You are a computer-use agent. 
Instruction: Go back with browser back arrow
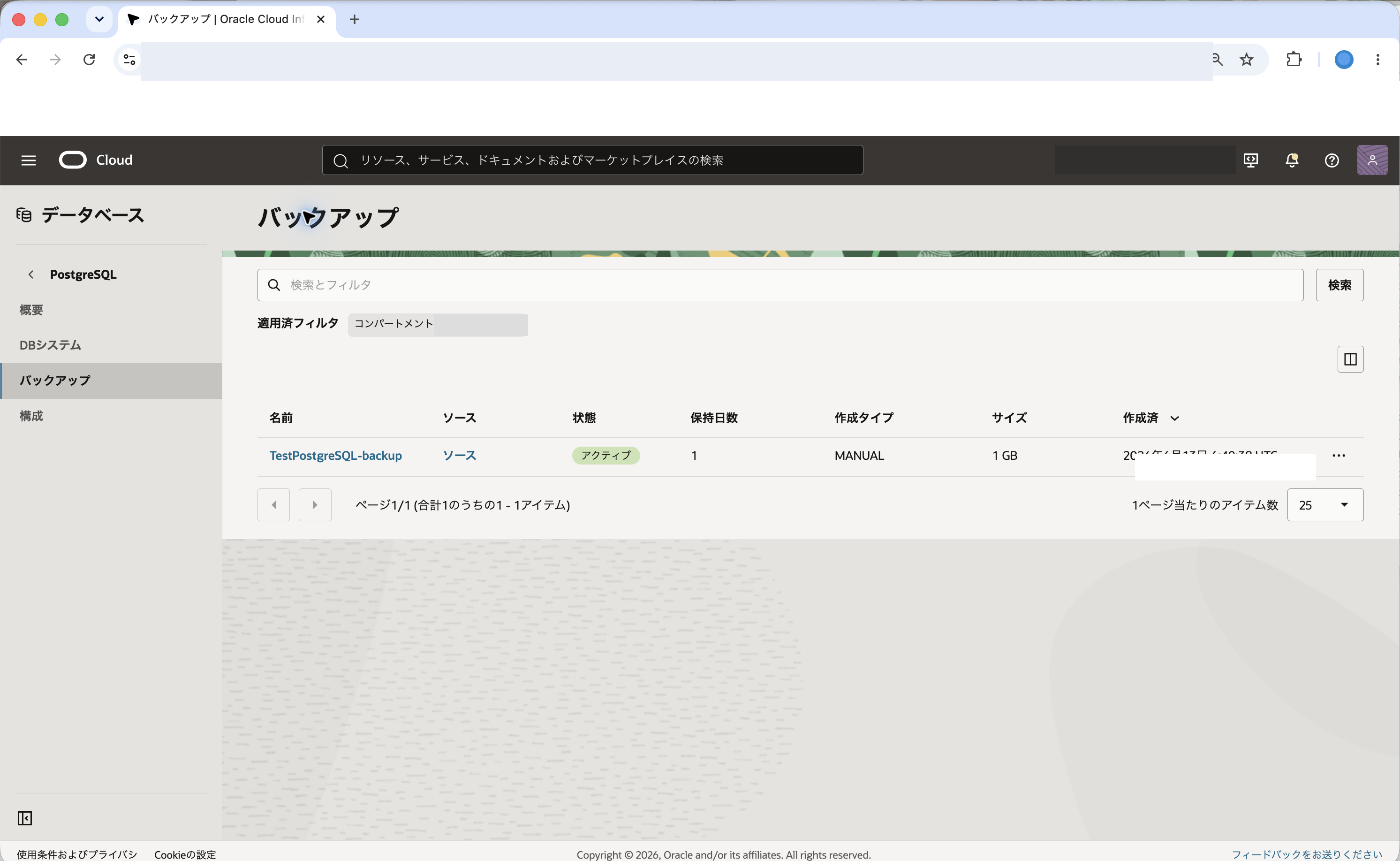click(22, 59)
